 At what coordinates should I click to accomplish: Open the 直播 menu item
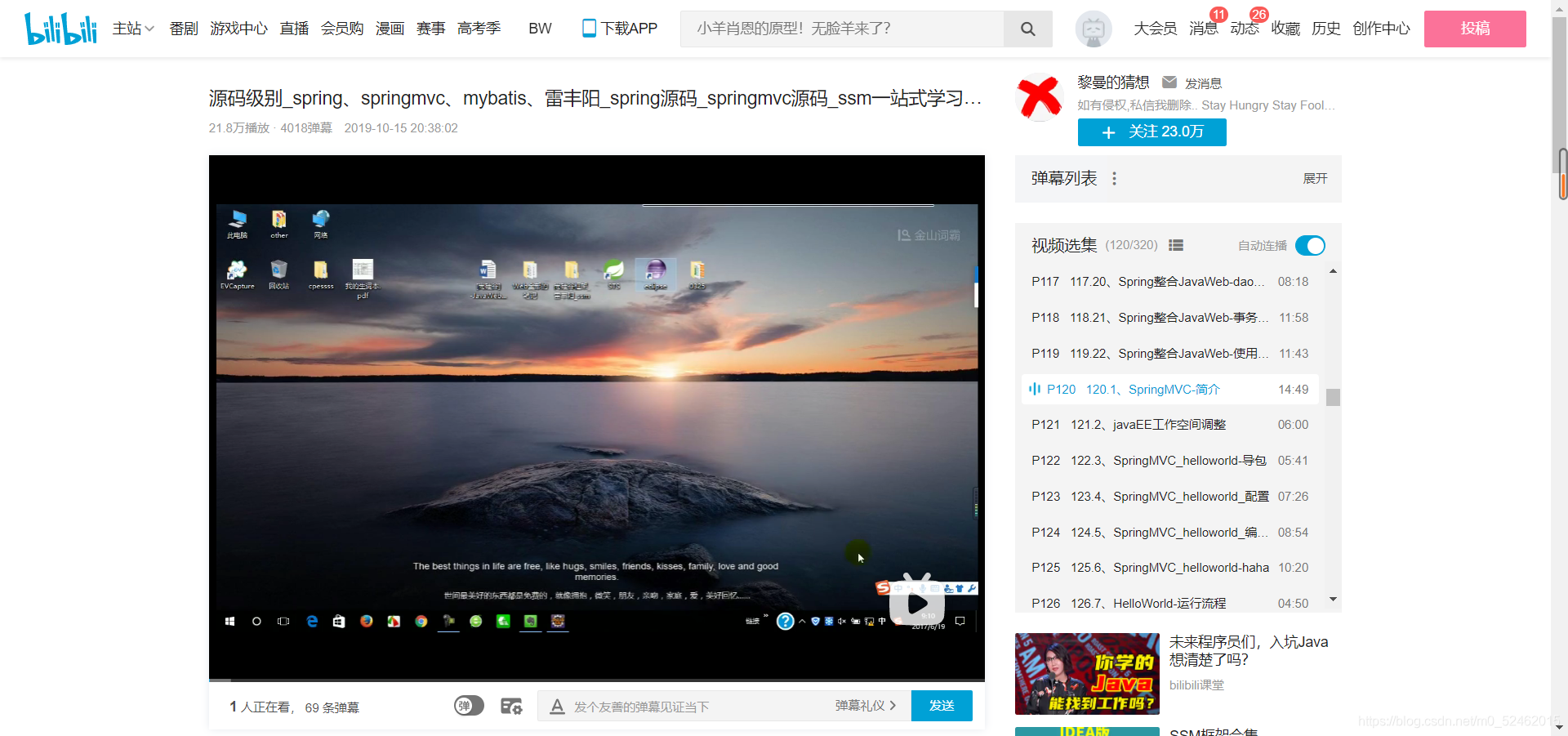coord(294,29)
